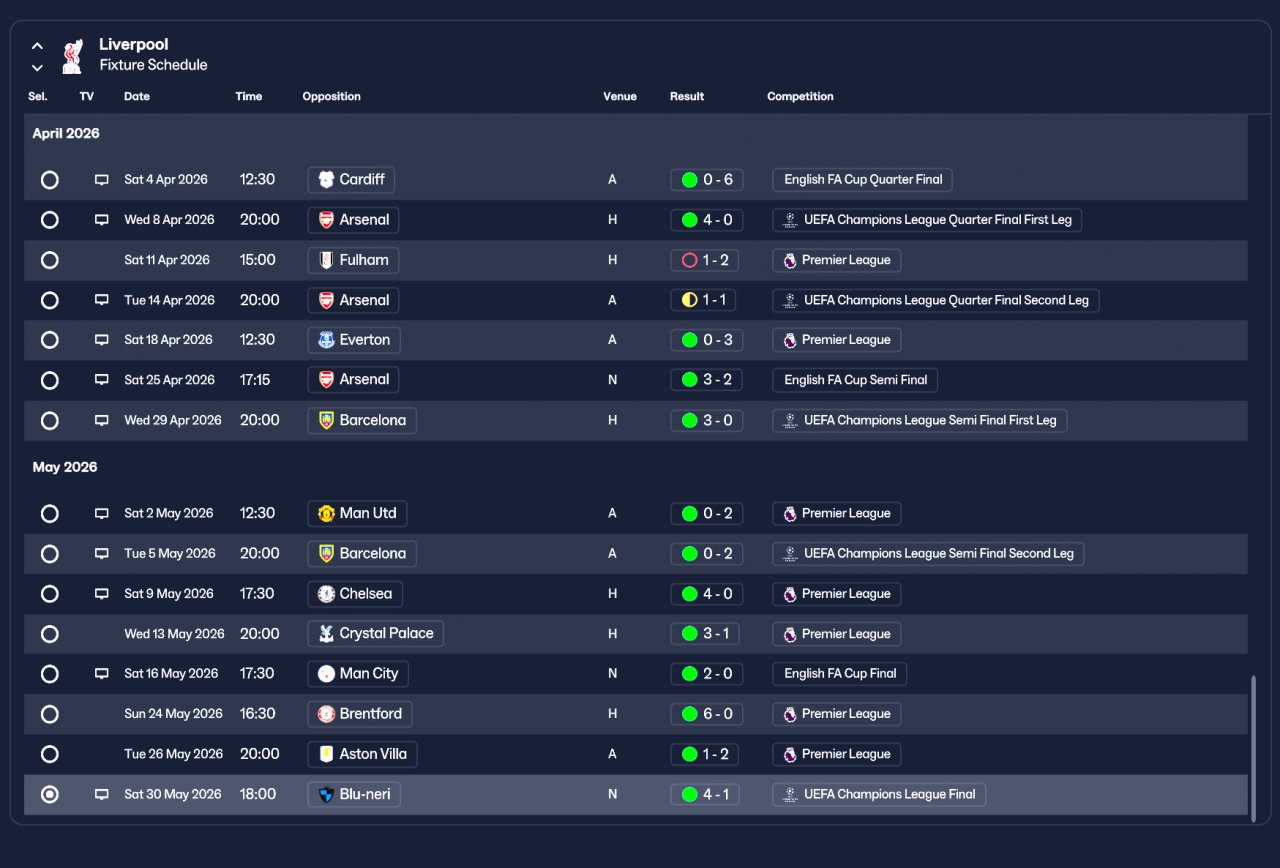The image size is (1280, 868).
Task: Click the TV icon for Sat 25 Apr match
Action: [101, 380]
